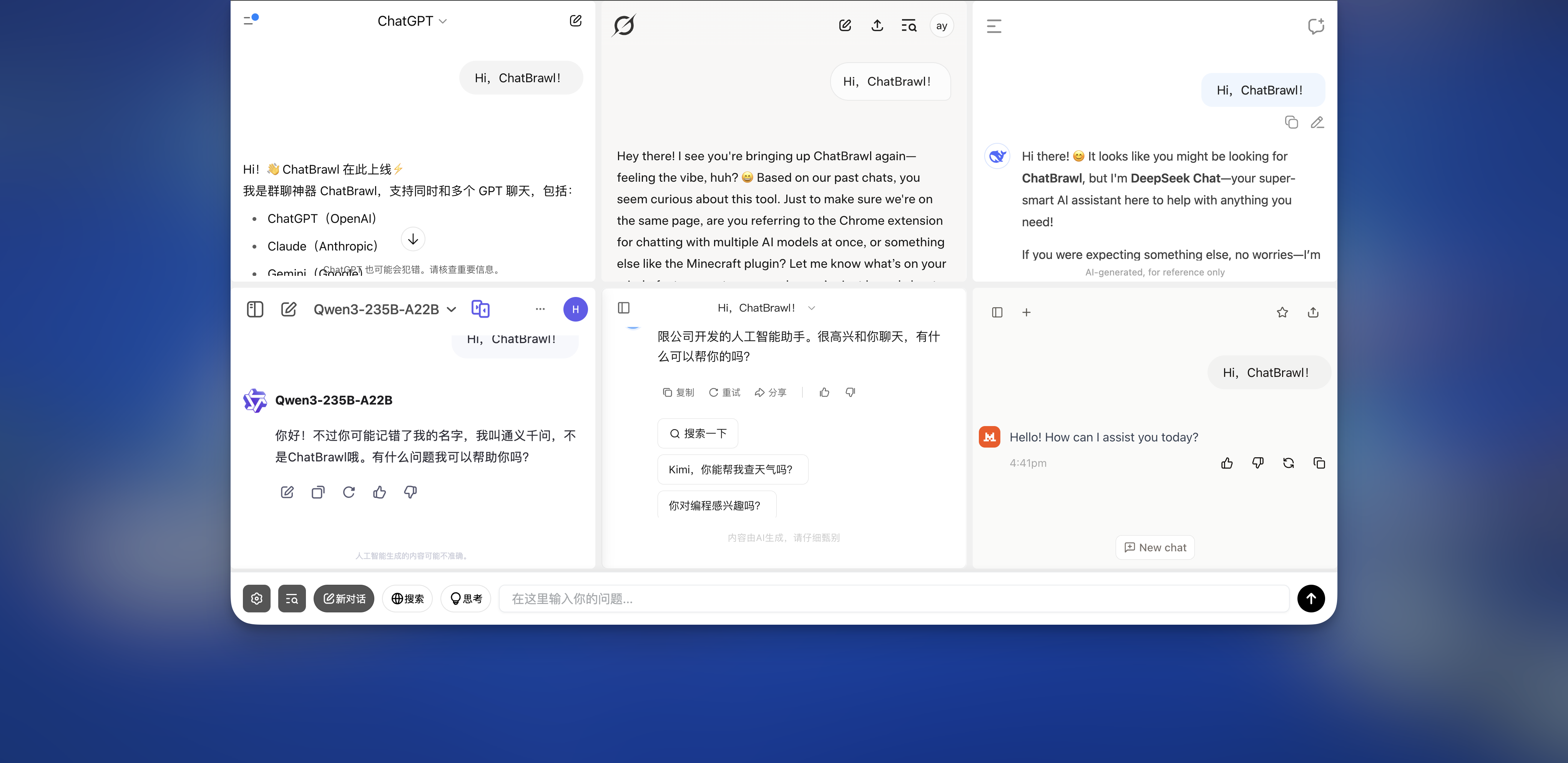Click Grok new chat pencil icon
Screen dimensions: 1568x763
click(845, 26)
